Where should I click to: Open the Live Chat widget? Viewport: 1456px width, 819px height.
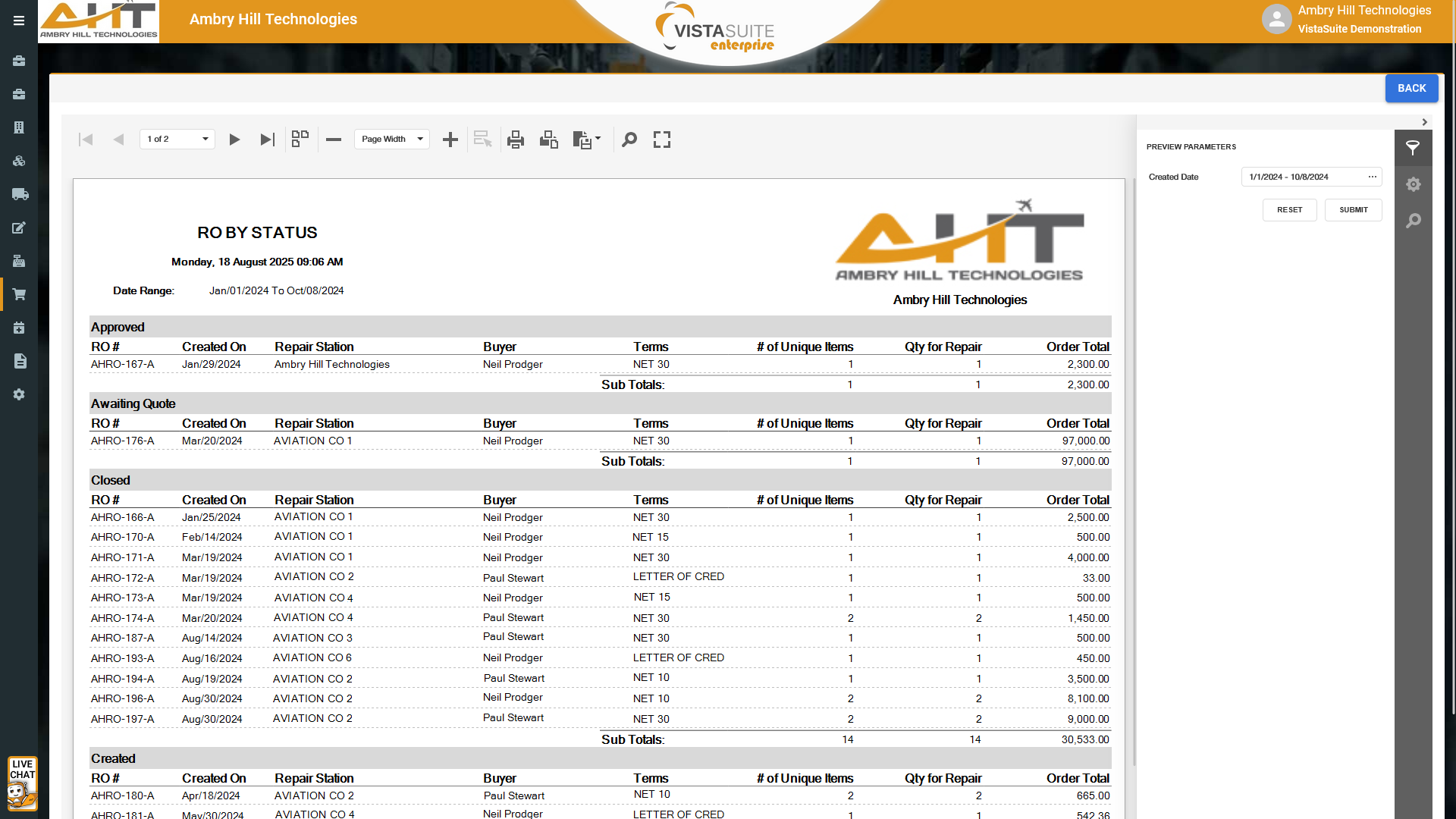pyautogui.click(x=22, y=783)
